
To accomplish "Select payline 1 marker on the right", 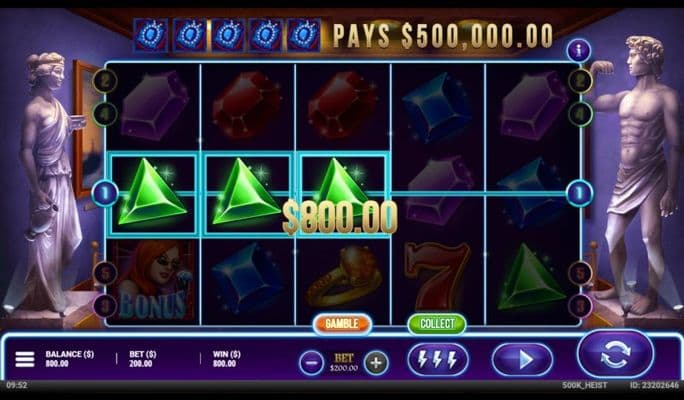I will [x=580, y=193].
